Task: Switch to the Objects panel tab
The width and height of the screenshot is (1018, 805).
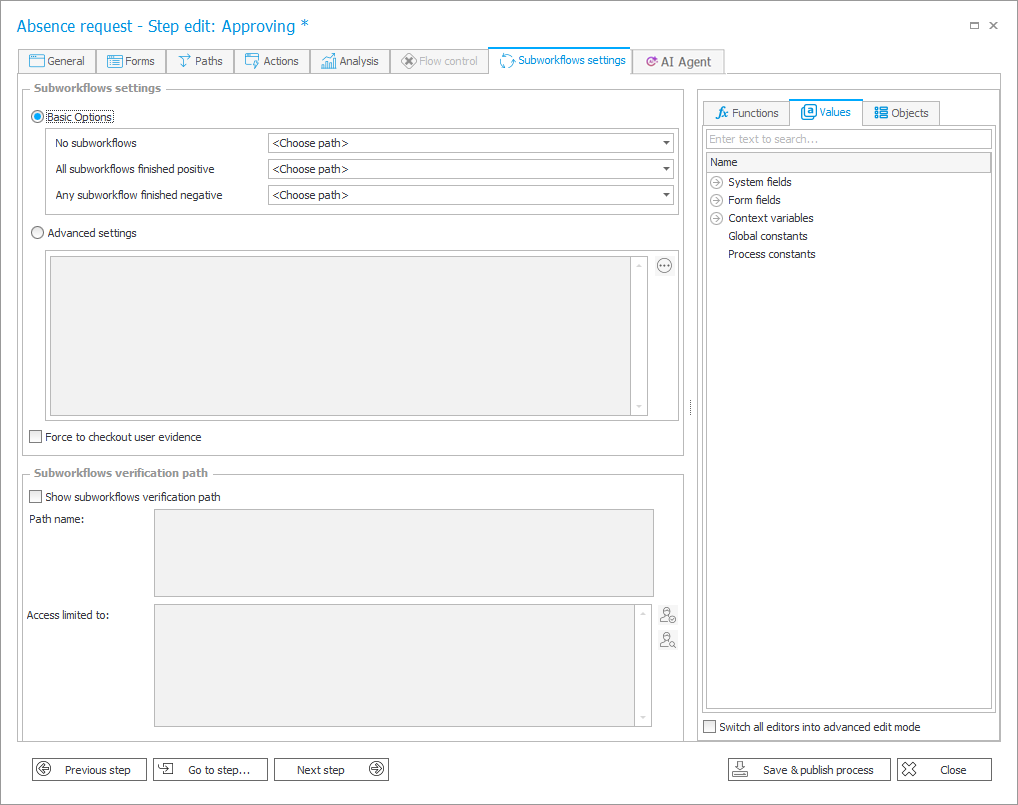Action: pos(901,113)
